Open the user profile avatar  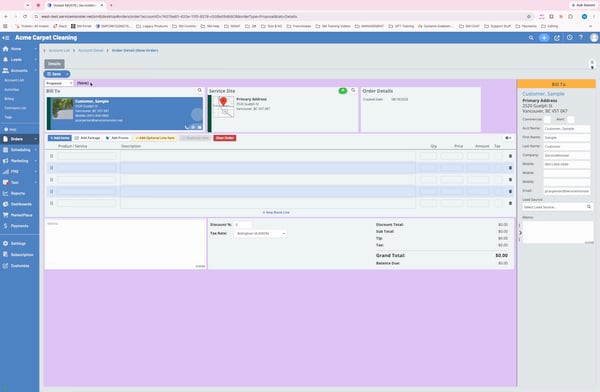594,38
